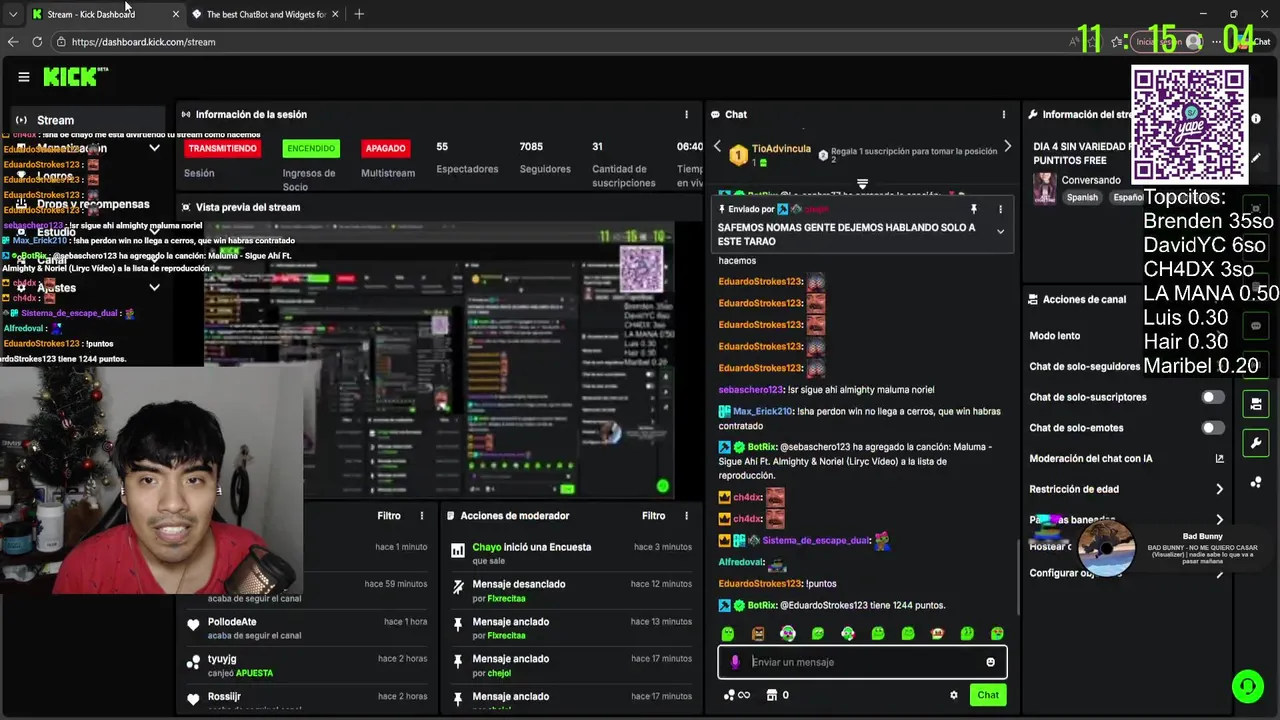Open Flxrecitaa name under Mensaje desanclado

tap(506, 599)
